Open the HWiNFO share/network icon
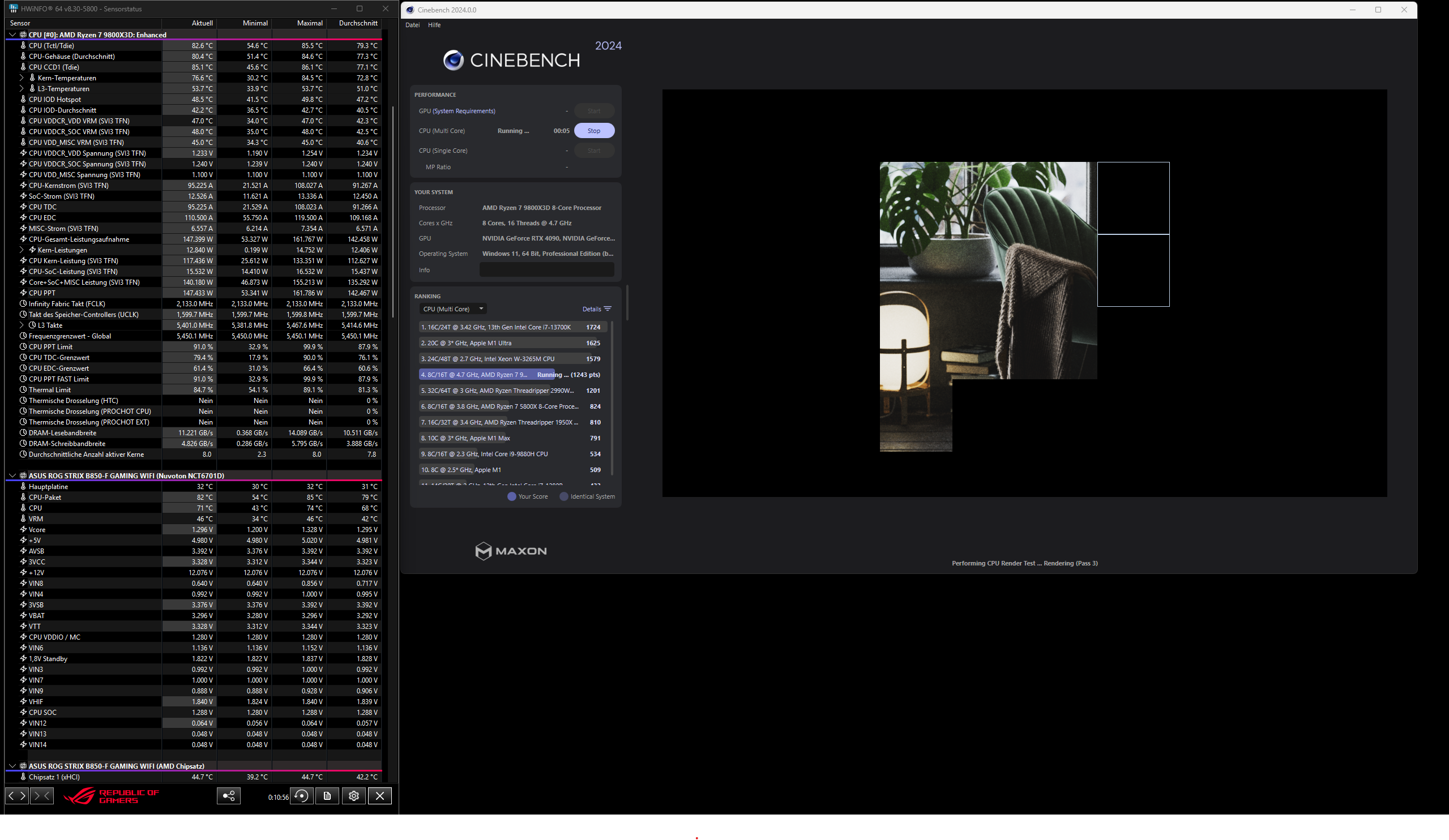 click(228, 796)
